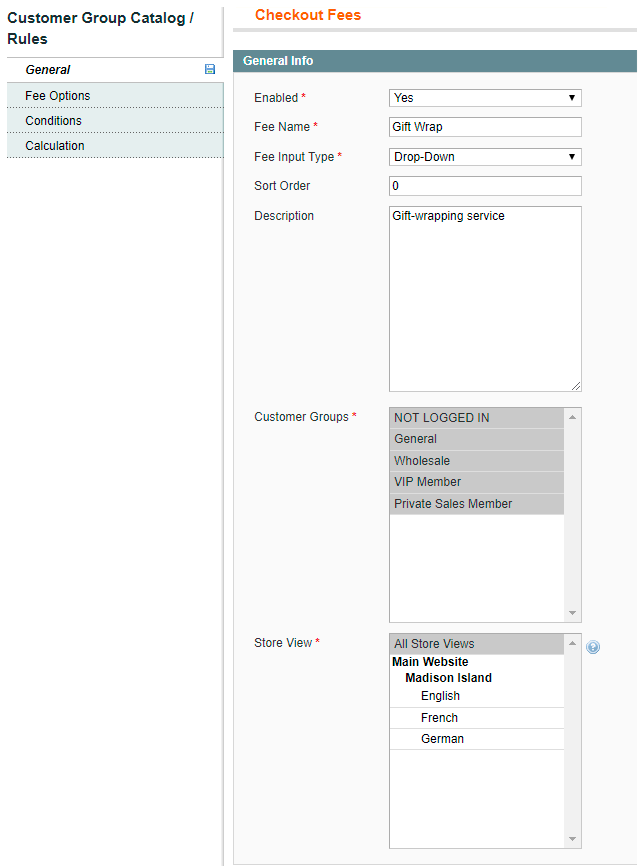Click the Sort Order input field
This screenshot has width=638, height=867.
485,186
